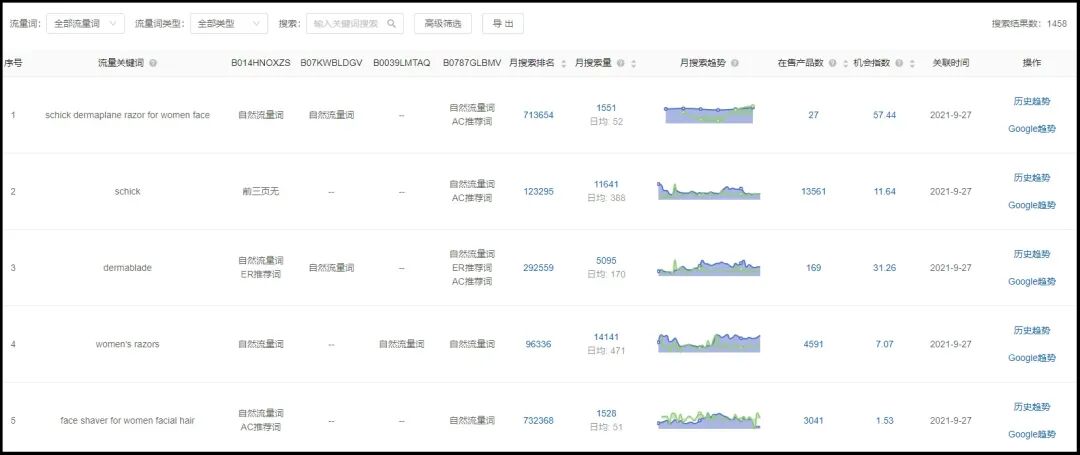Click products count 13561
1080x455 pixels.
tap(813, 191)
